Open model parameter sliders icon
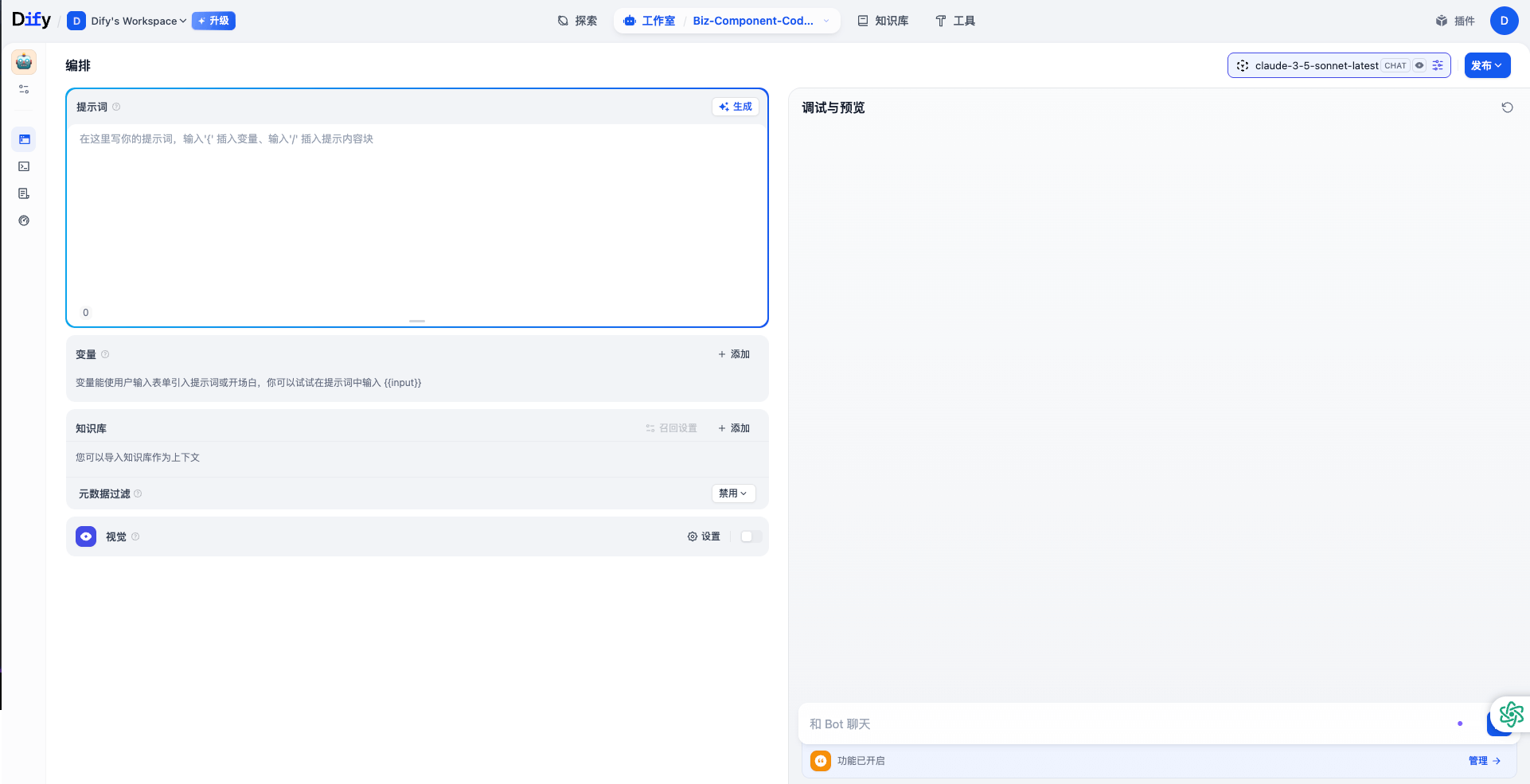This screenshot has height=784, width=1530. click(x=1438, y=65)
